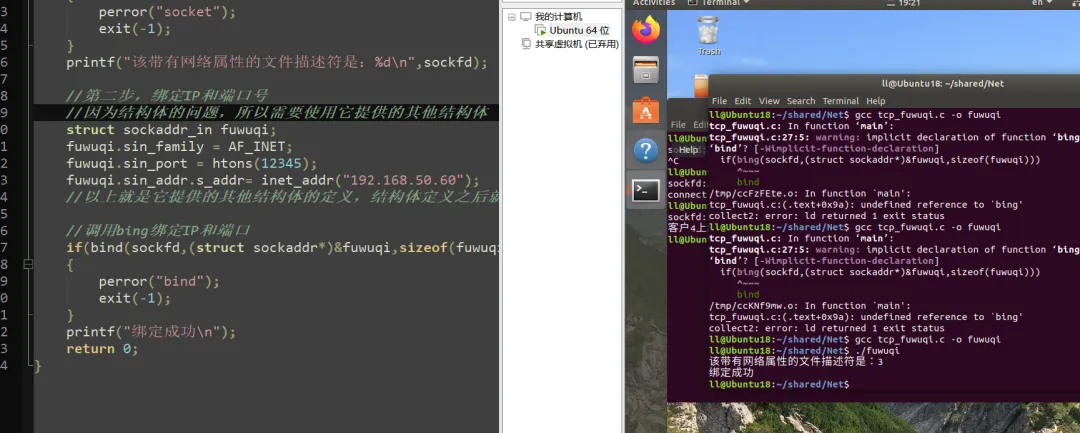Click the comment '//以上就是它提供的其他结构体的定义'
Viewport: 1080px width, 433px height.
[x=282, y=198]
